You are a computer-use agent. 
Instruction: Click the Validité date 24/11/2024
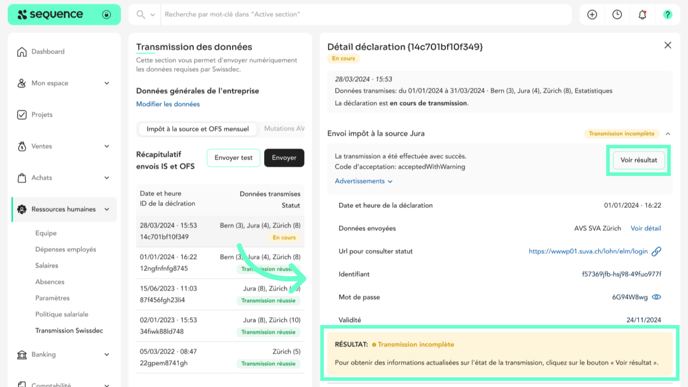tap(644, 320)
